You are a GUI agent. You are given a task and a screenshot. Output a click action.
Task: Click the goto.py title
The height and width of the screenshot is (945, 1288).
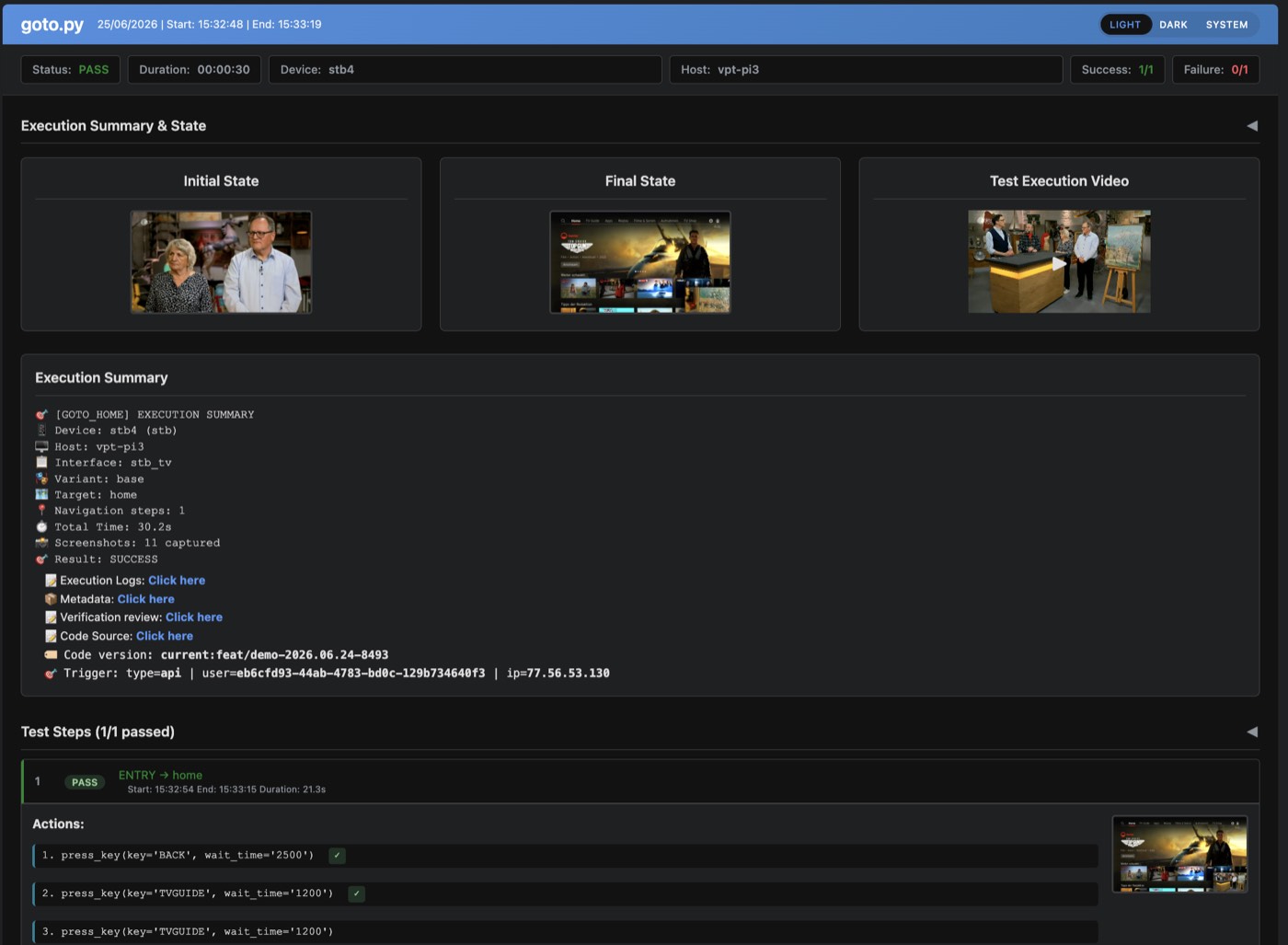point(52,25)
